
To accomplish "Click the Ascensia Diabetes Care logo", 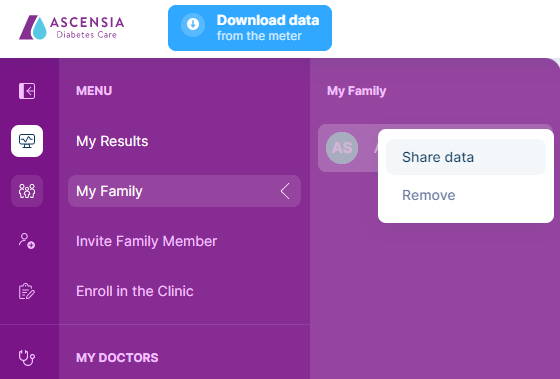I will (x=71, y=27).
